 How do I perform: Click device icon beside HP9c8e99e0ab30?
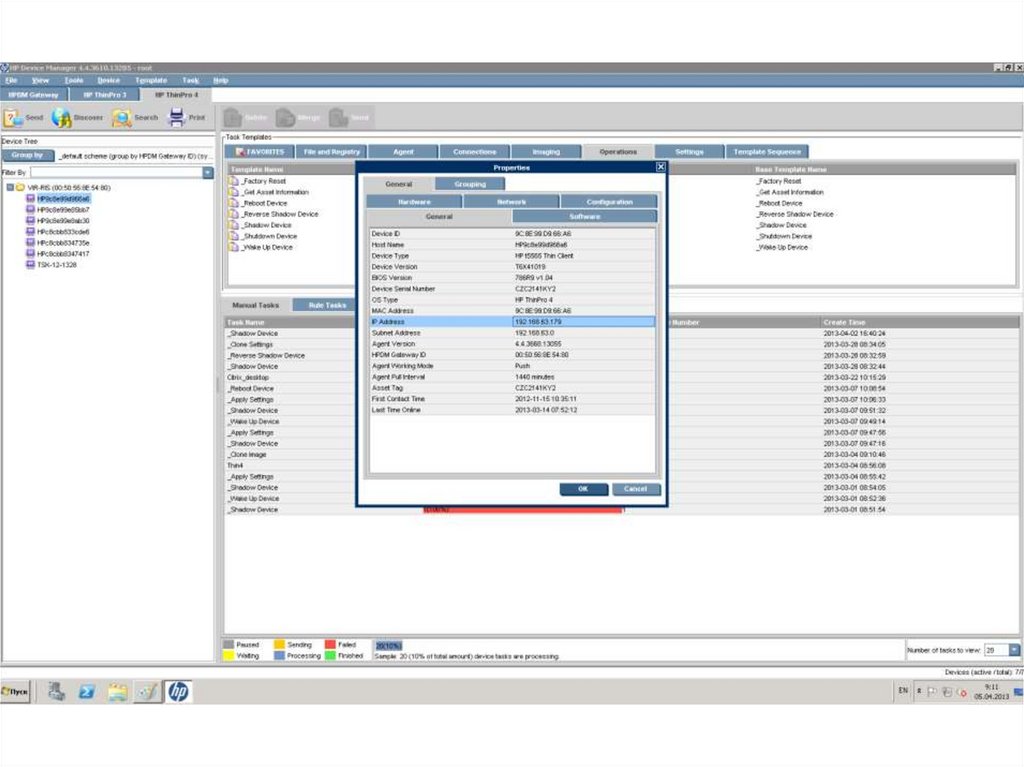[30, 221]
